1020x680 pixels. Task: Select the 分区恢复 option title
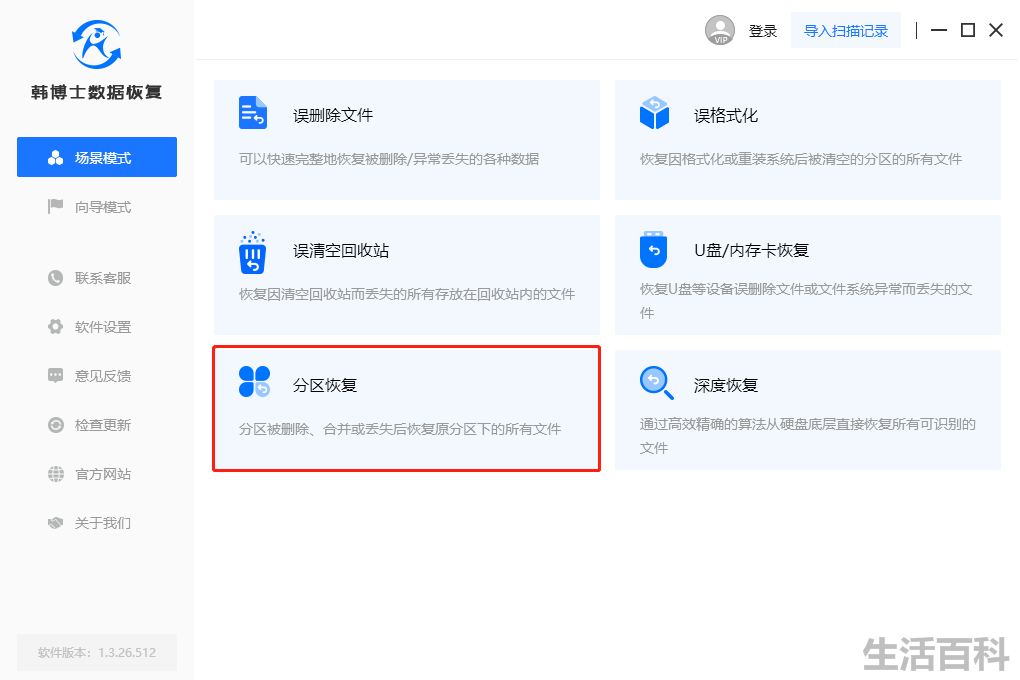tap(325, 385)
